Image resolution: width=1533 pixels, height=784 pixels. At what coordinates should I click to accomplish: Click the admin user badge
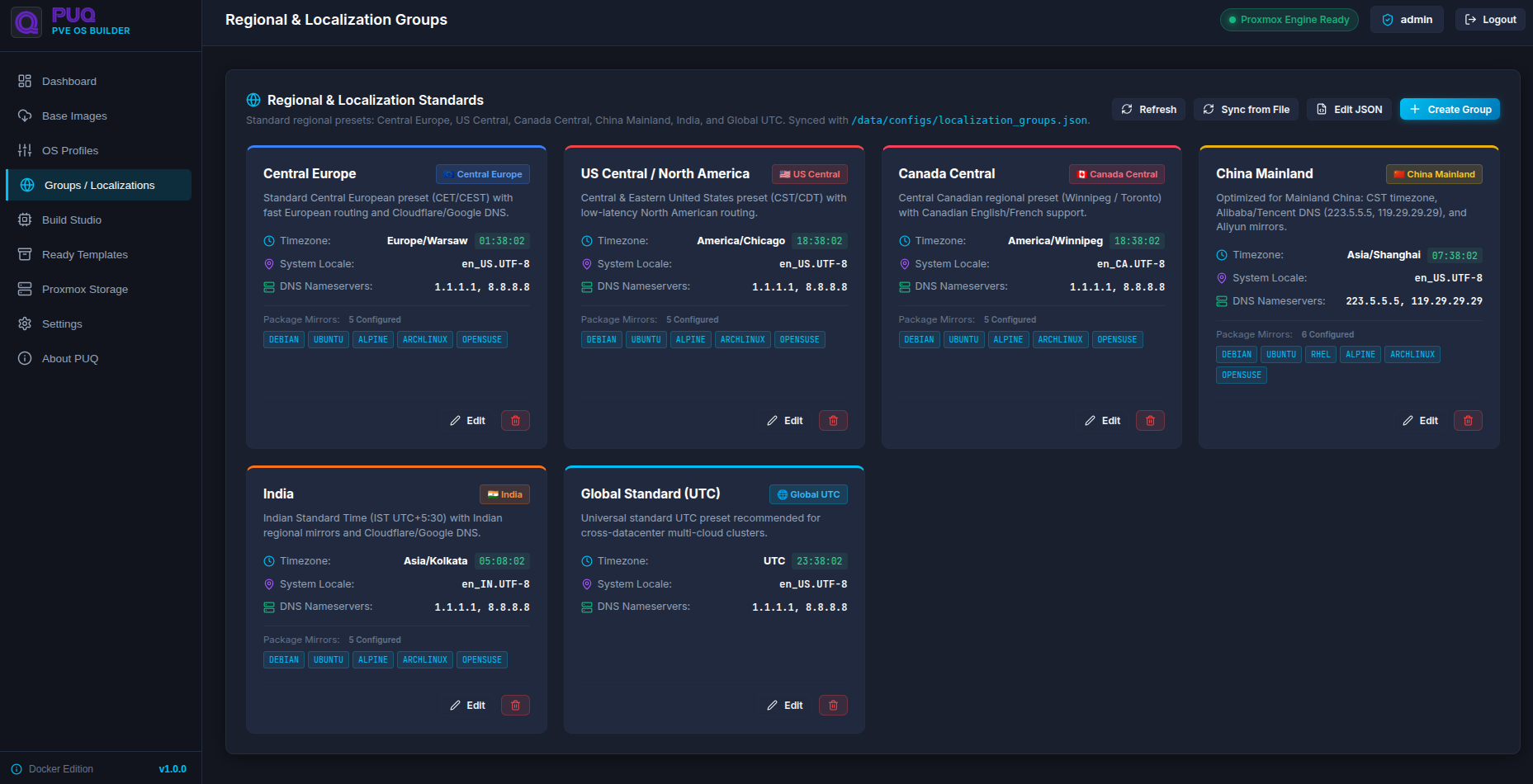coord(1407,20)
